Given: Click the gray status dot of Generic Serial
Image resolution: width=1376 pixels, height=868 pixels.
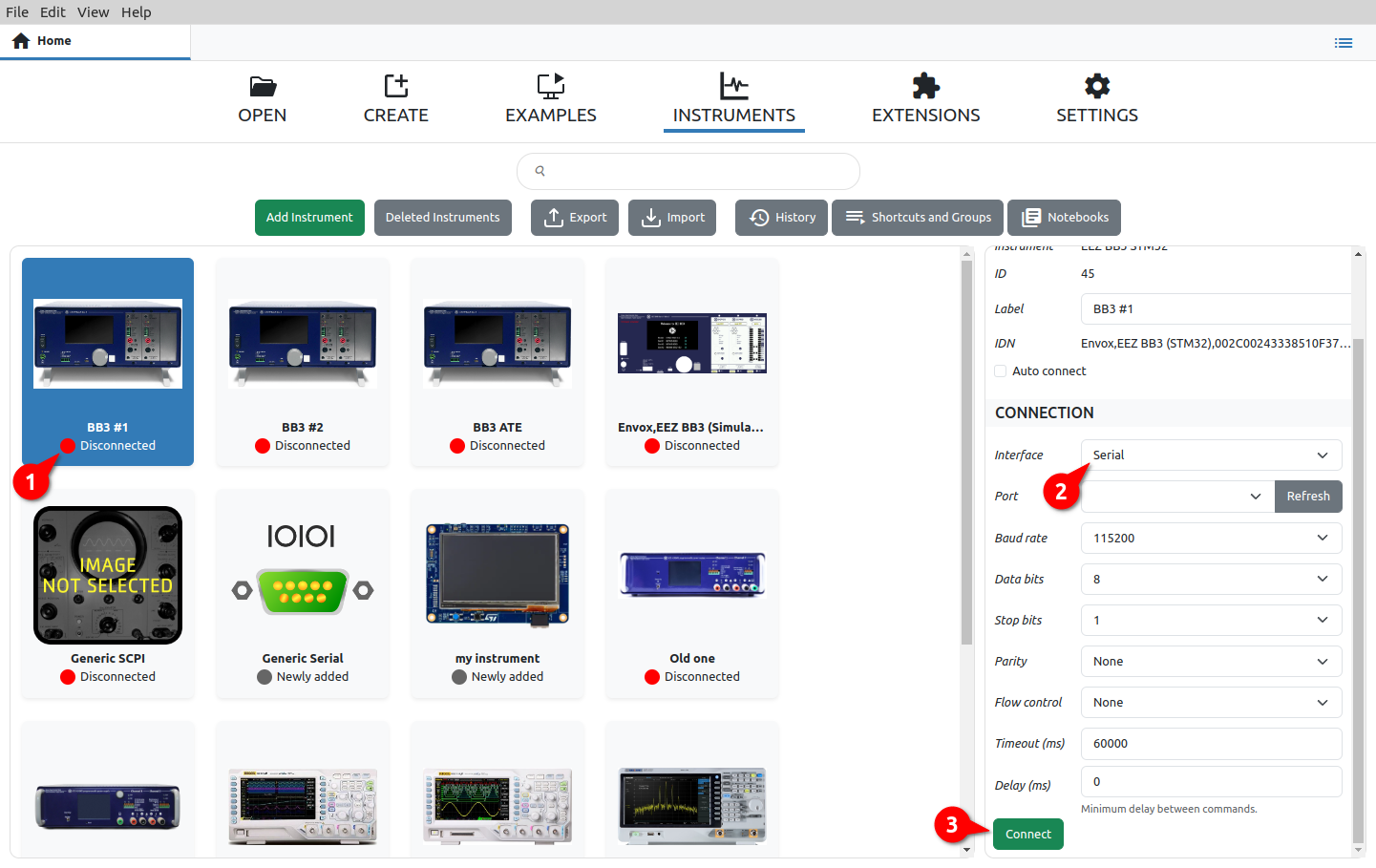Looking at the screenshot, I should pos(265,677).
